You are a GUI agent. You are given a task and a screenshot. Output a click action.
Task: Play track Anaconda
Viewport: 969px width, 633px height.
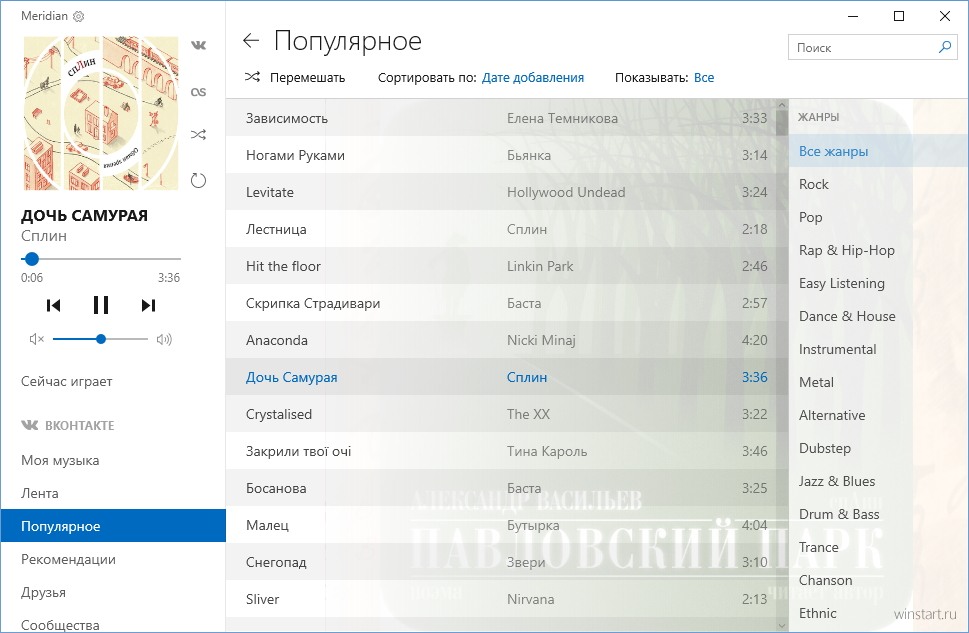(x=502, y=340)
